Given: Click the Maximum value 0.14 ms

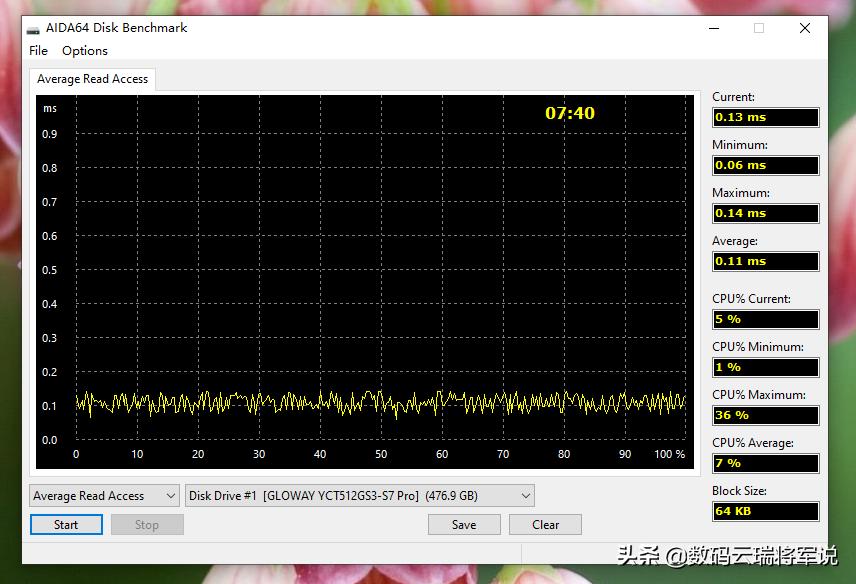Looking at the screenshot, I should click(x=765, y=213).
